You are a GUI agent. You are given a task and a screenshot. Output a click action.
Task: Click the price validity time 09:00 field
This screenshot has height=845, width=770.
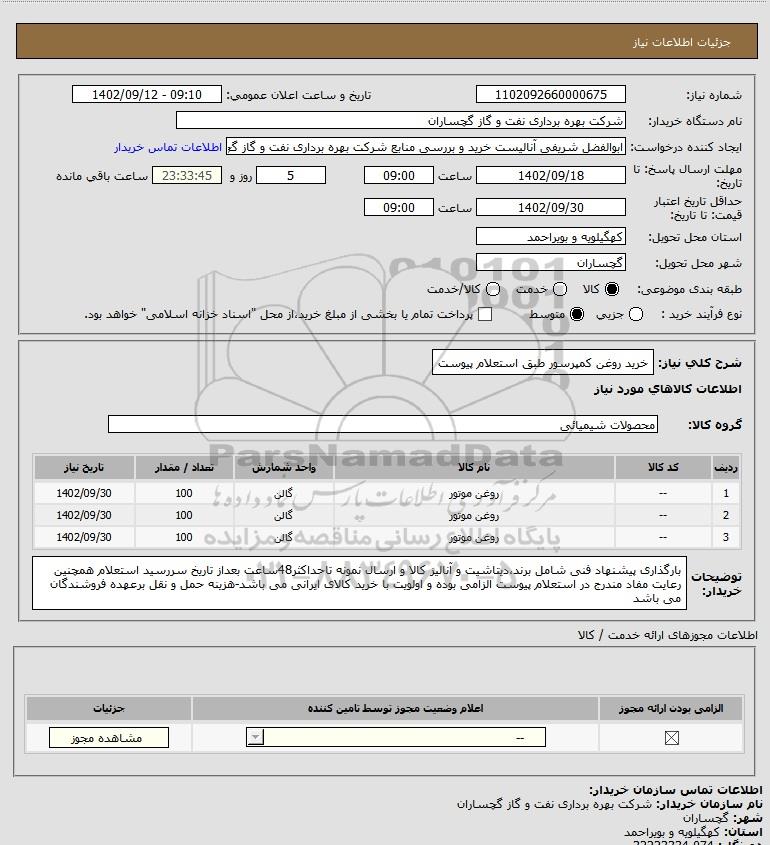[399, 207]
